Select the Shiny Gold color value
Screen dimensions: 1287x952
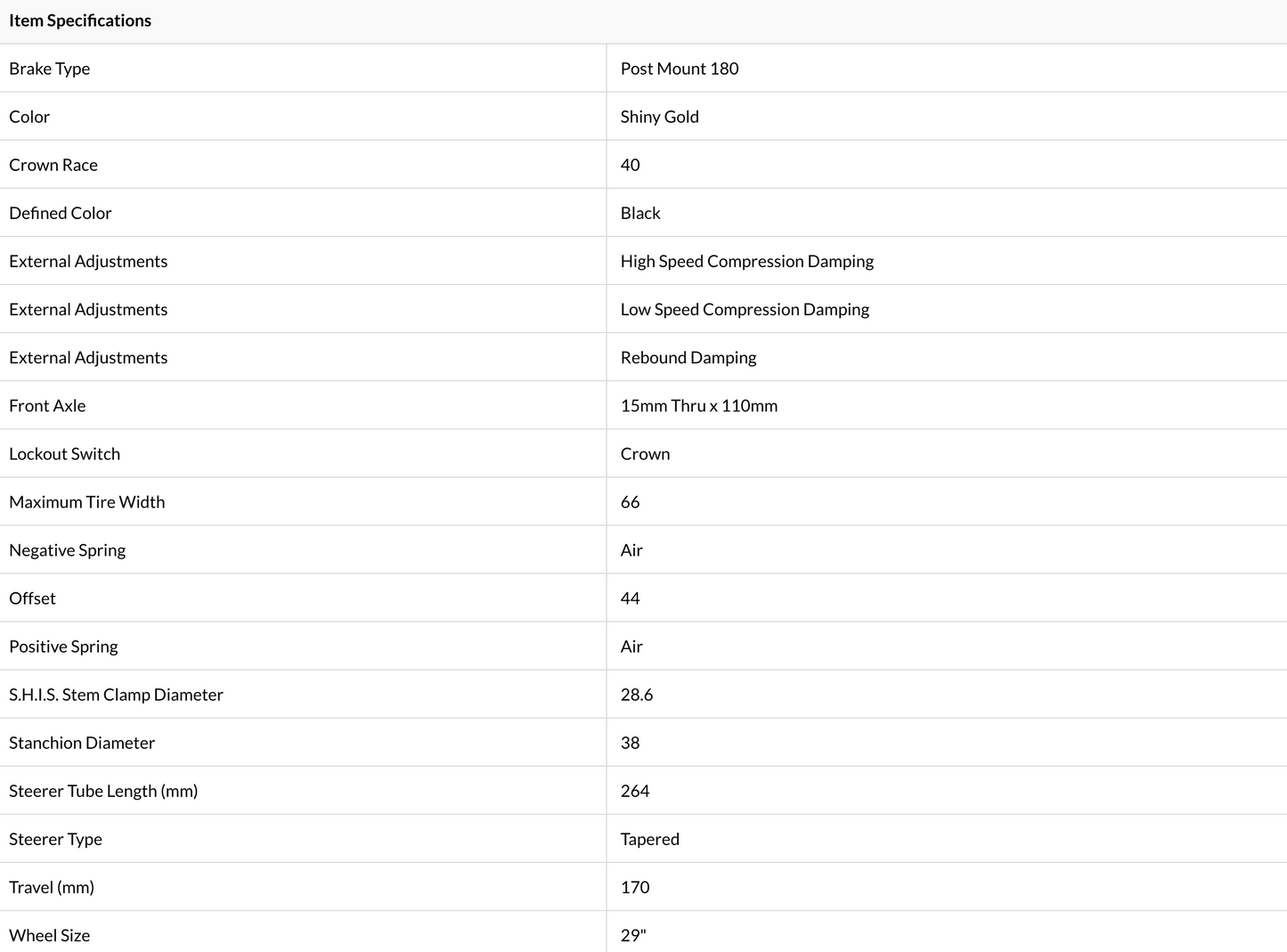point(659,117)
